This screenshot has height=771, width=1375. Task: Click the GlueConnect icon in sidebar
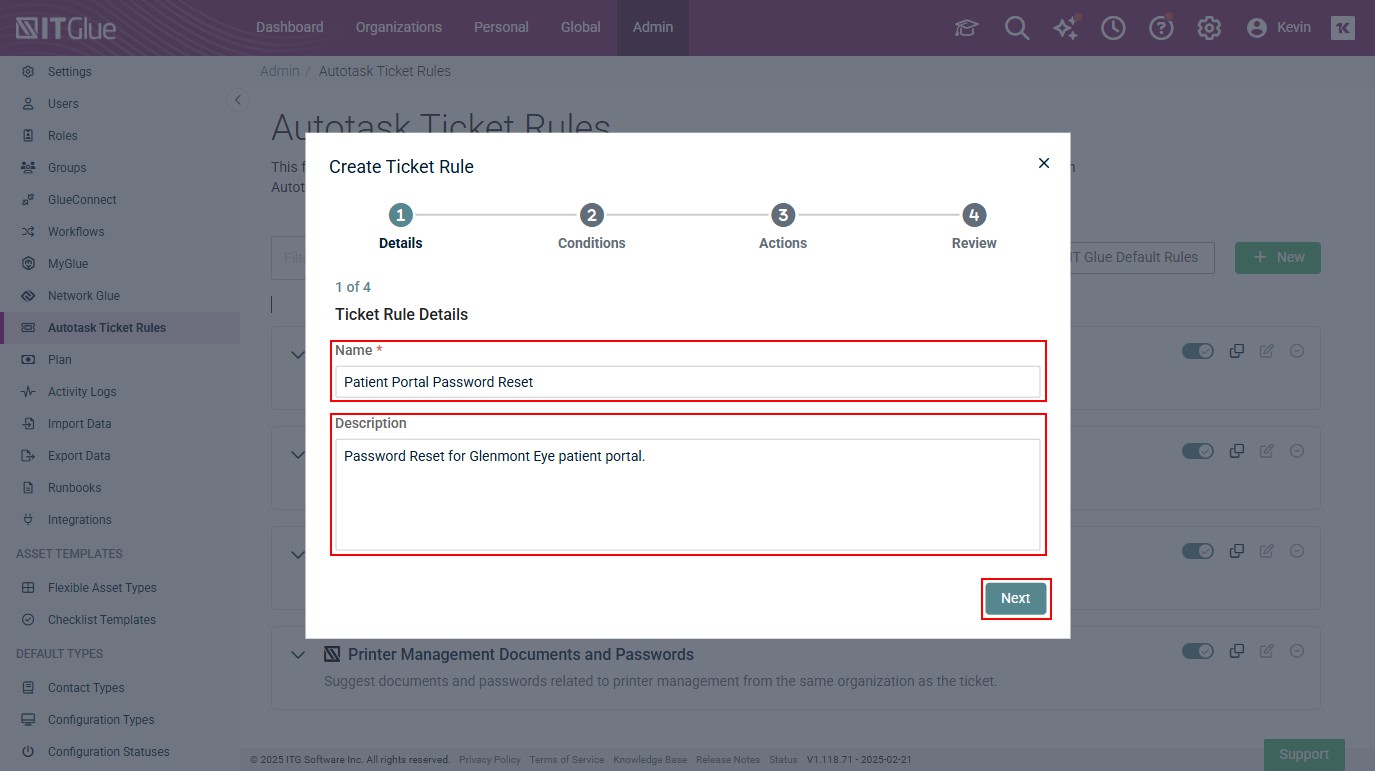[x=28, y=200]
